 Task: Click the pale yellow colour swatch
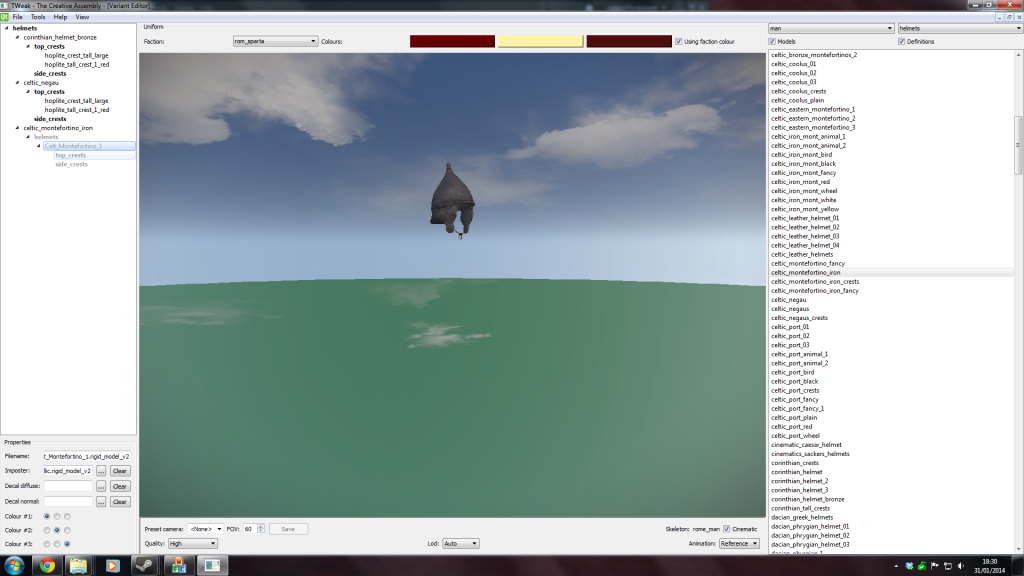pos(540,42)
